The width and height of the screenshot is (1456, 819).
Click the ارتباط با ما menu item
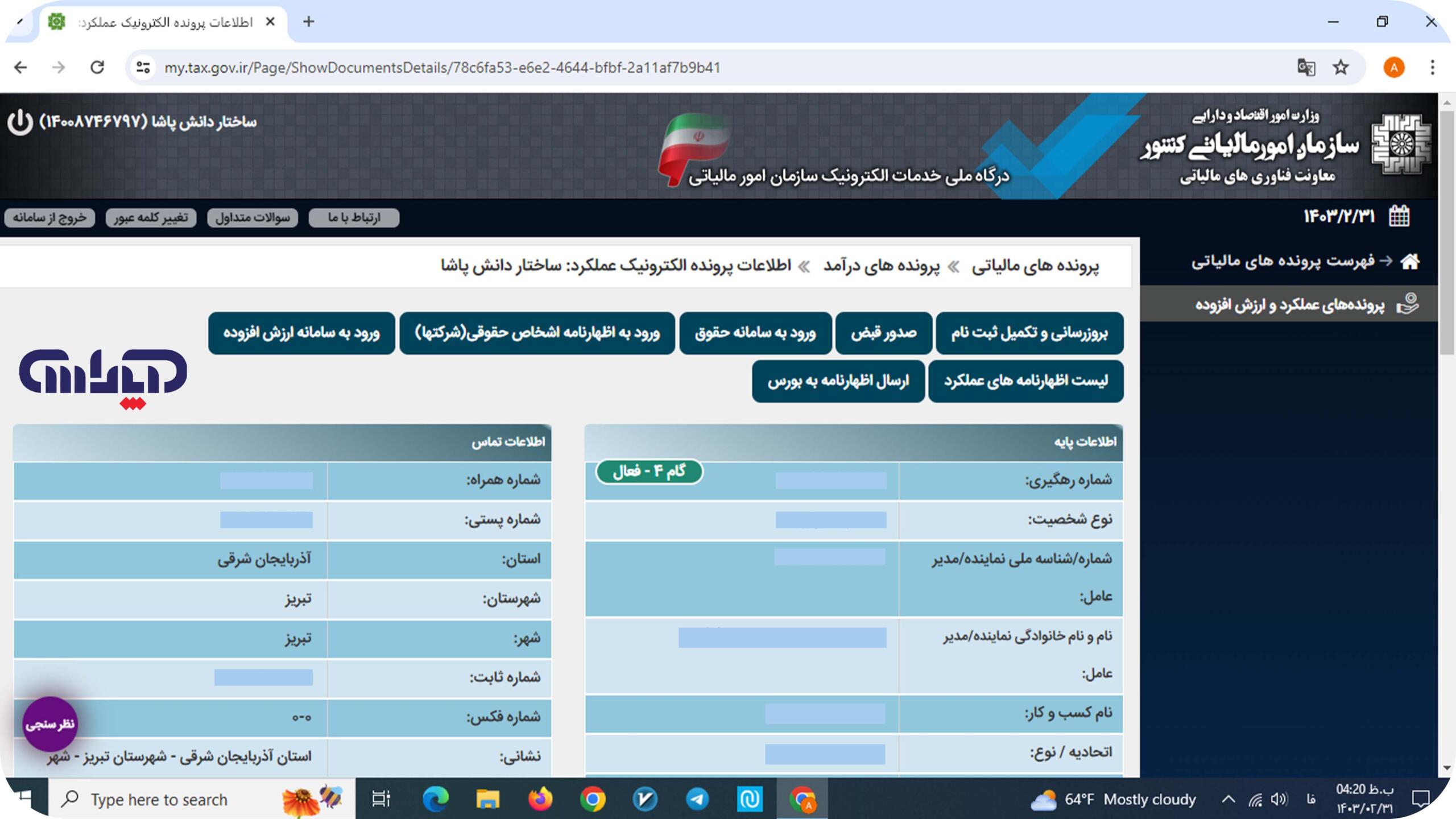[353, 218]
